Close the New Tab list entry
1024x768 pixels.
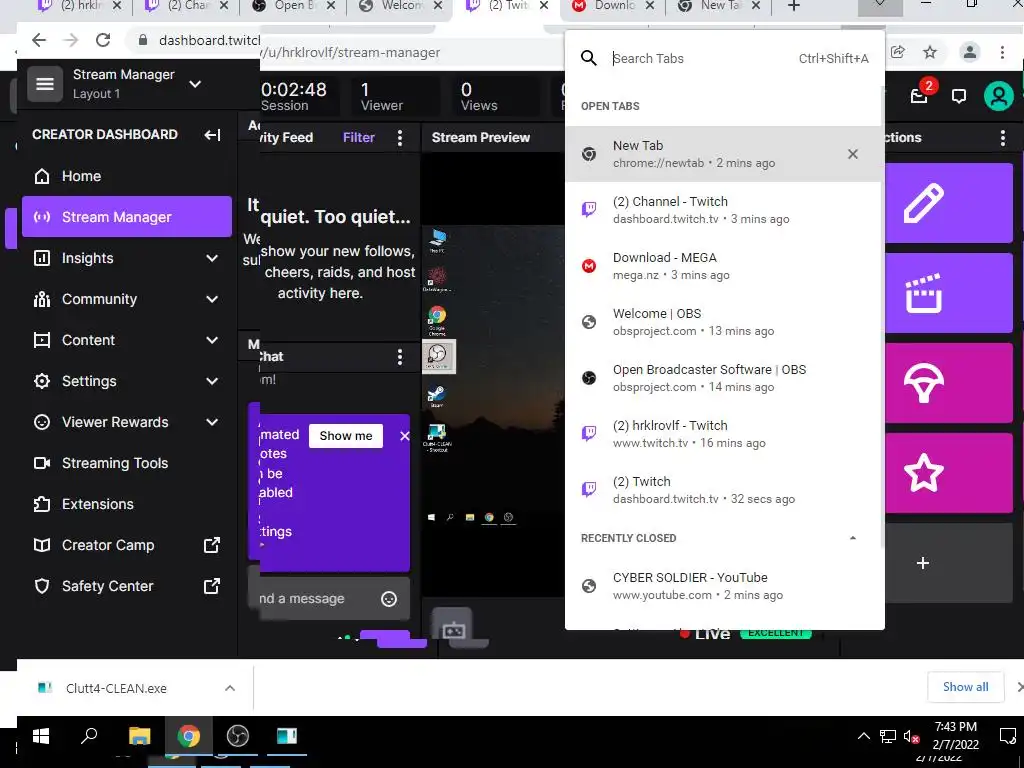(853, 154)
